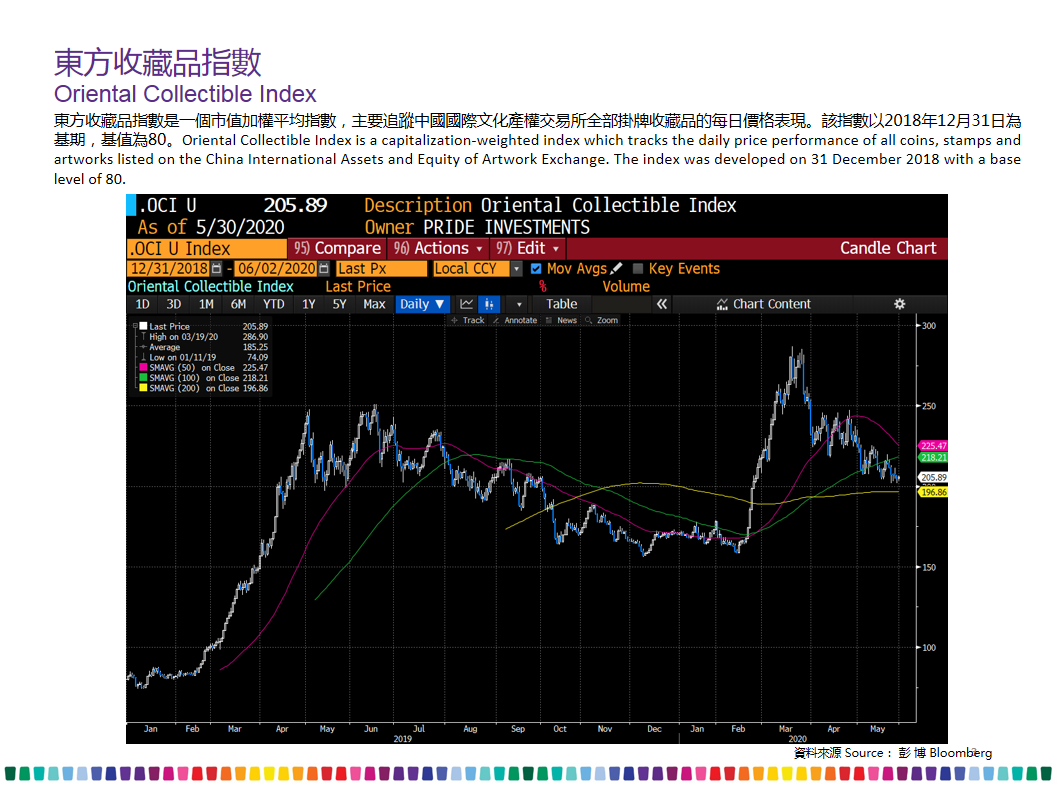Click 'Oriental Collectible Index' cyan chart title
This screenshot has height=786, width=1059.
click(x=210, y=286)
